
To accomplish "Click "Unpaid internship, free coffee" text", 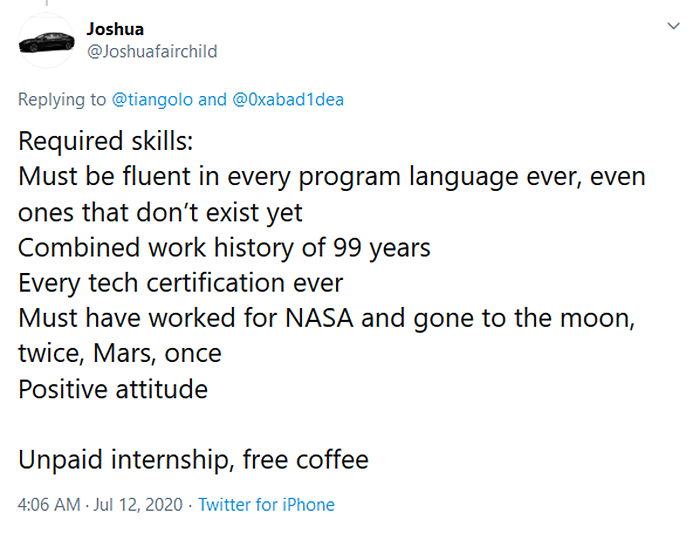I will tap(193, 459).
